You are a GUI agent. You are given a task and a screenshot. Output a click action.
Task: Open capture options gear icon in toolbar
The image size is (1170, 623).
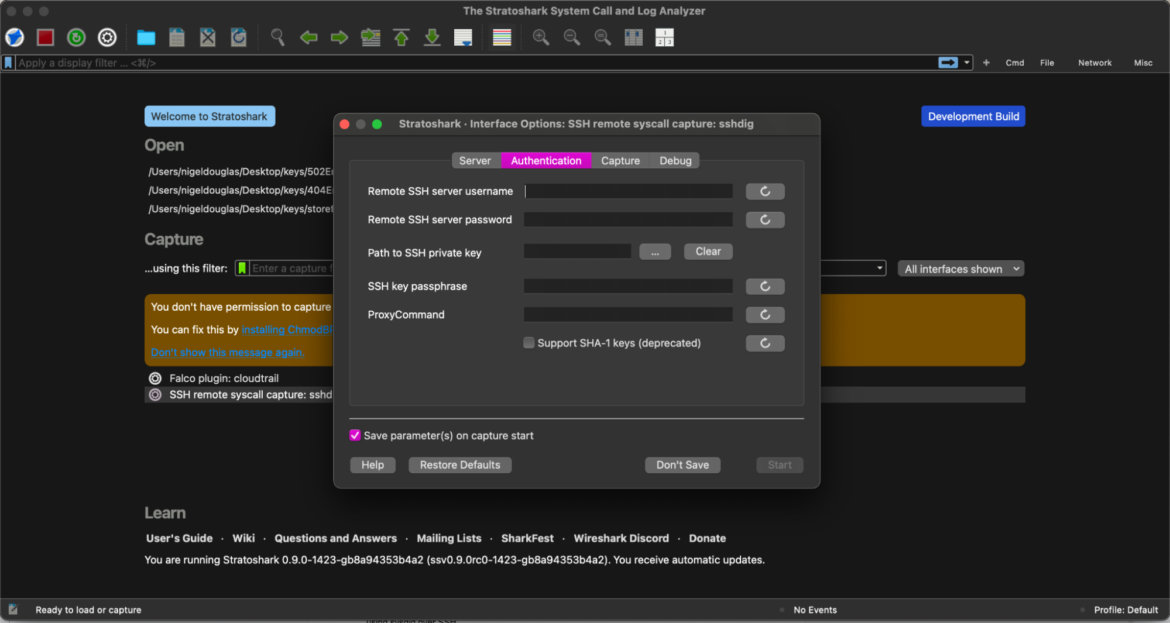point(107,37)
